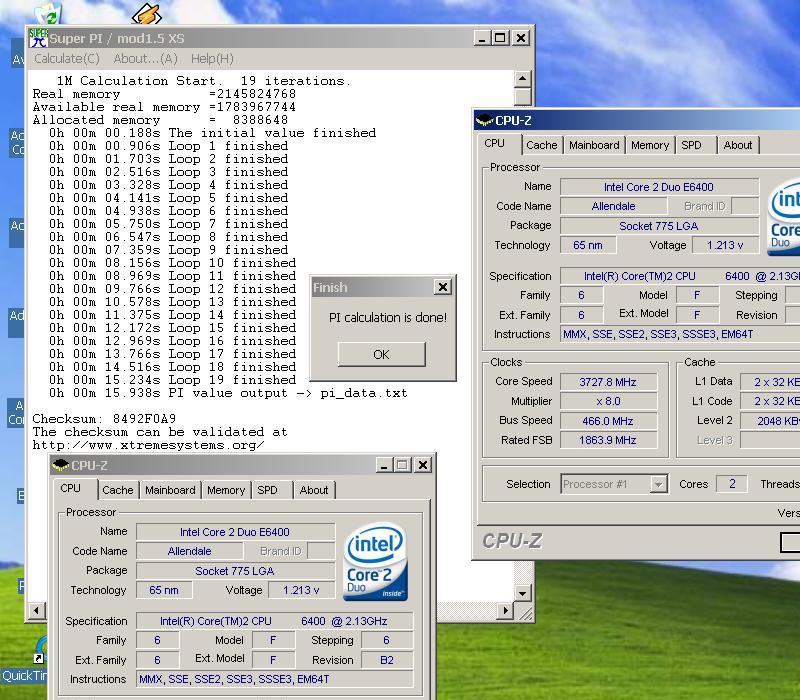Click the Stepping value 6 in lower CPU-Z

[387, 640]
